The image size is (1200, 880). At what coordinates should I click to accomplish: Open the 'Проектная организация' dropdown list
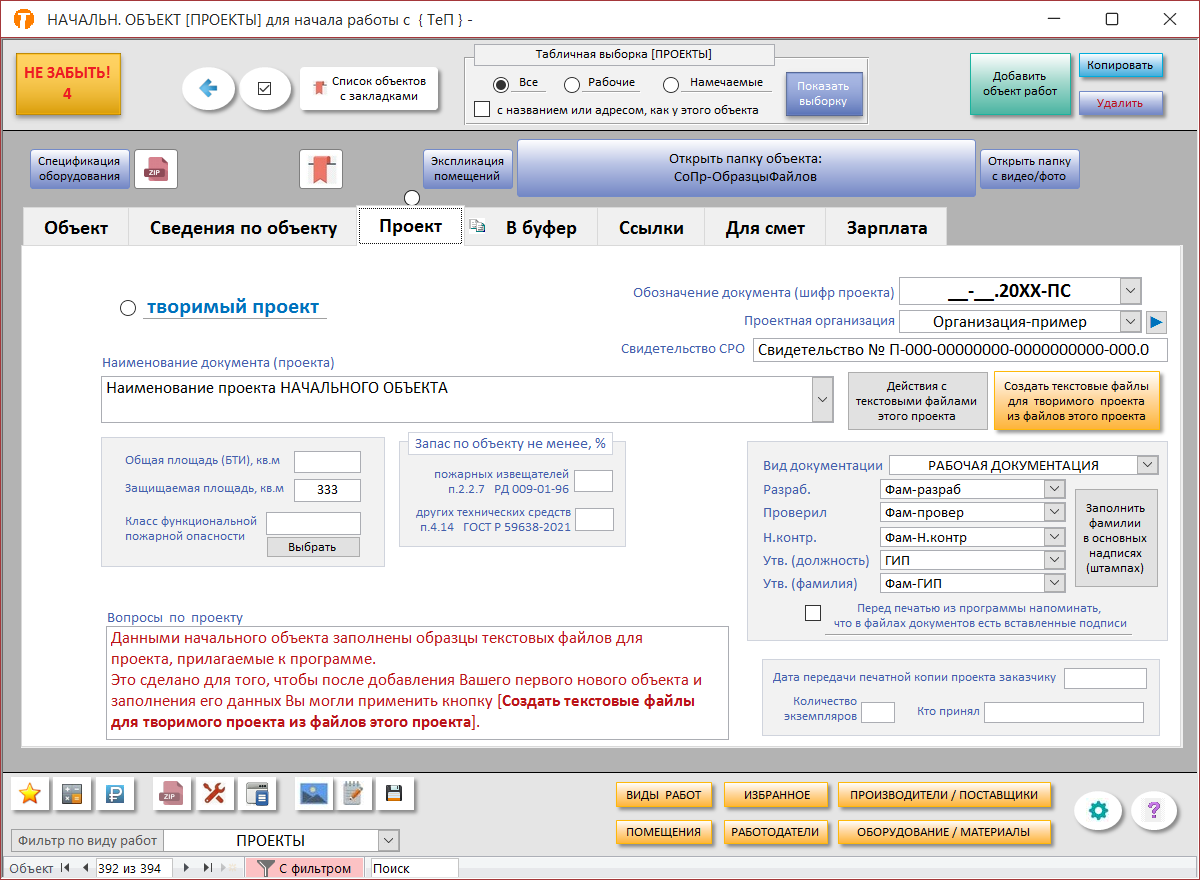[x=1130, y=322]
